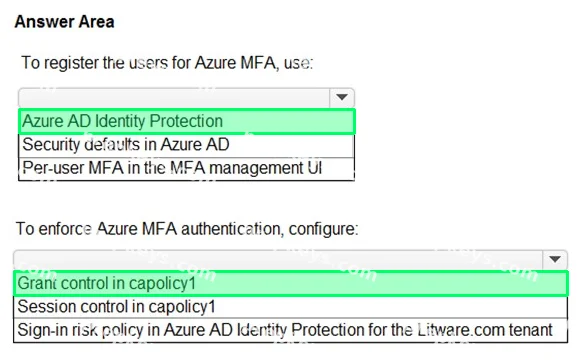Choose Security defaults in Azure AD
585x362 pixels.
pos(187,145)
